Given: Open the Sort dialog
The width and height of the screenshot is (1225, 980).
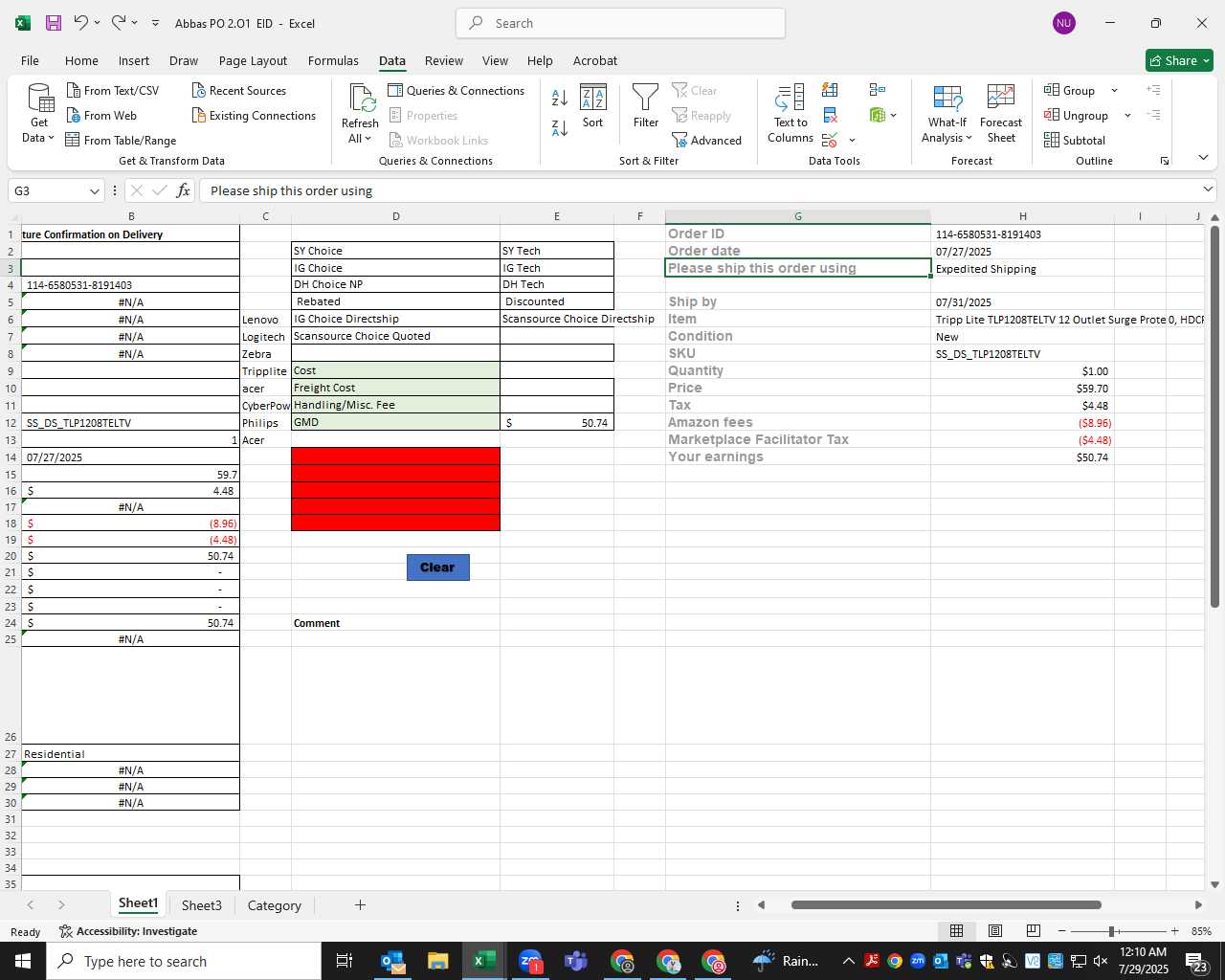Looking at the screenshot, I should coord(593,106).
